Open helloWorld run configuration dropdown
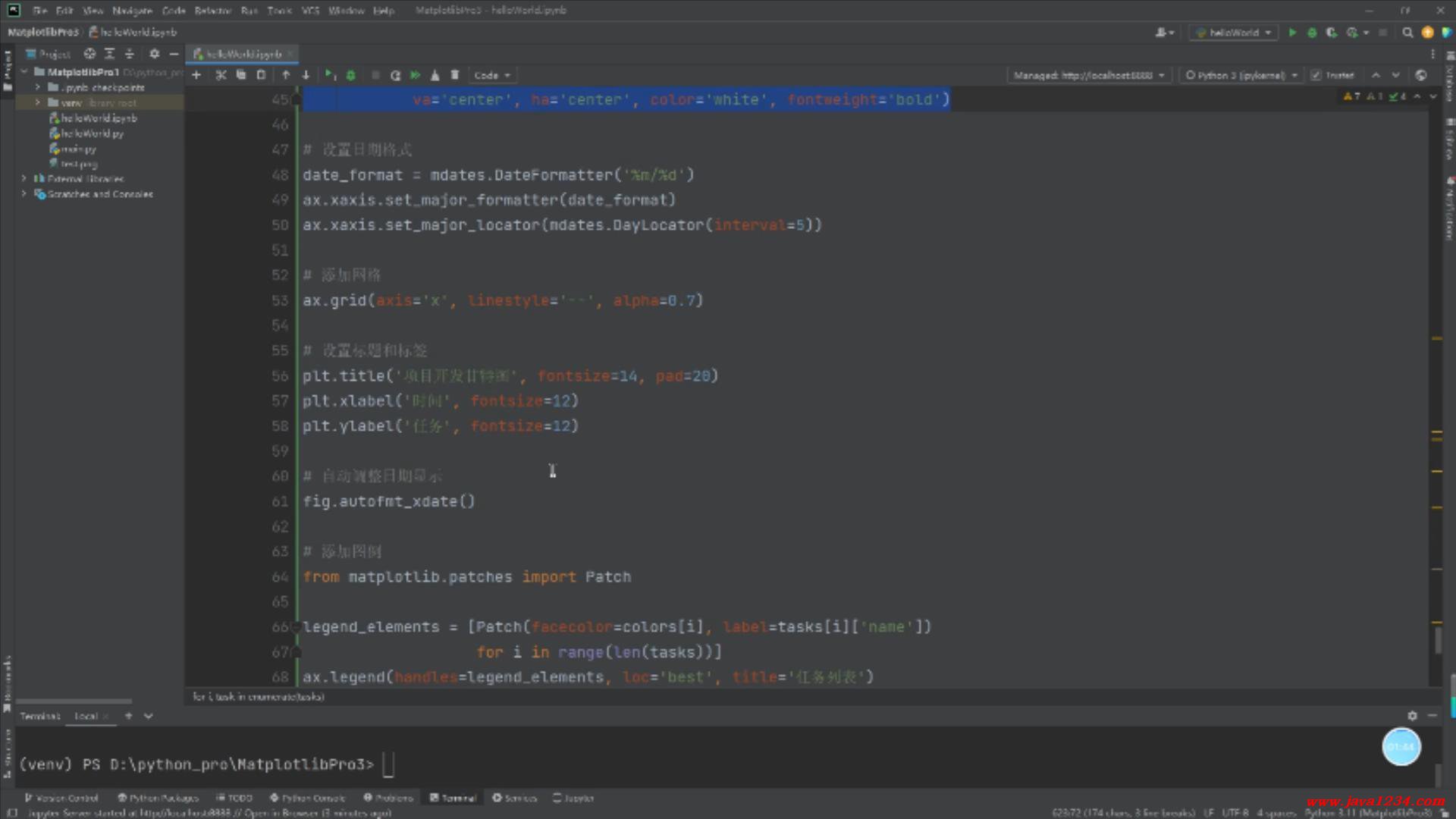 1234,33
